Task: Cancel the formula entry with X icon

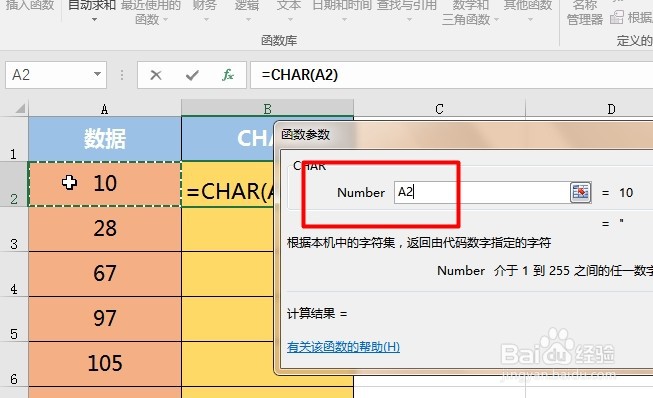Action: point(156,75)
